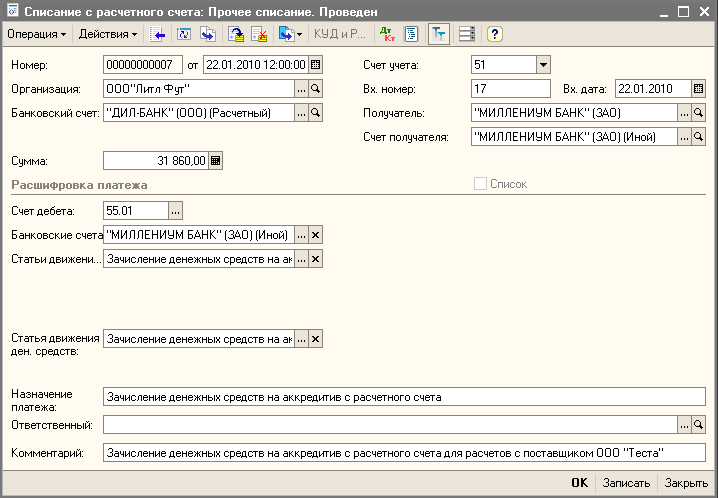Screen dimensions: 718x498
Task: Click the Записать button
Action: coord(626,482)
